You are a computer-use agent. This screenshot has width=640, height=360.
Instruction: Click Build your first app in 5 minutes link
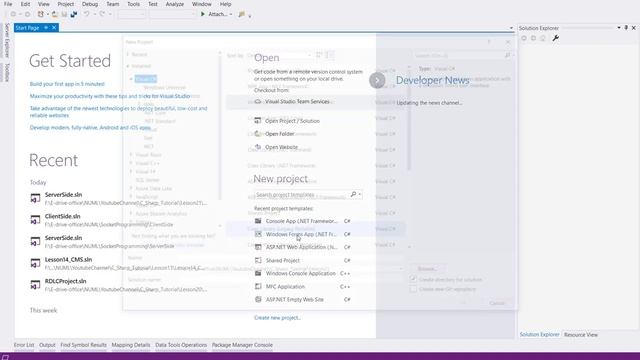[67, 84]
